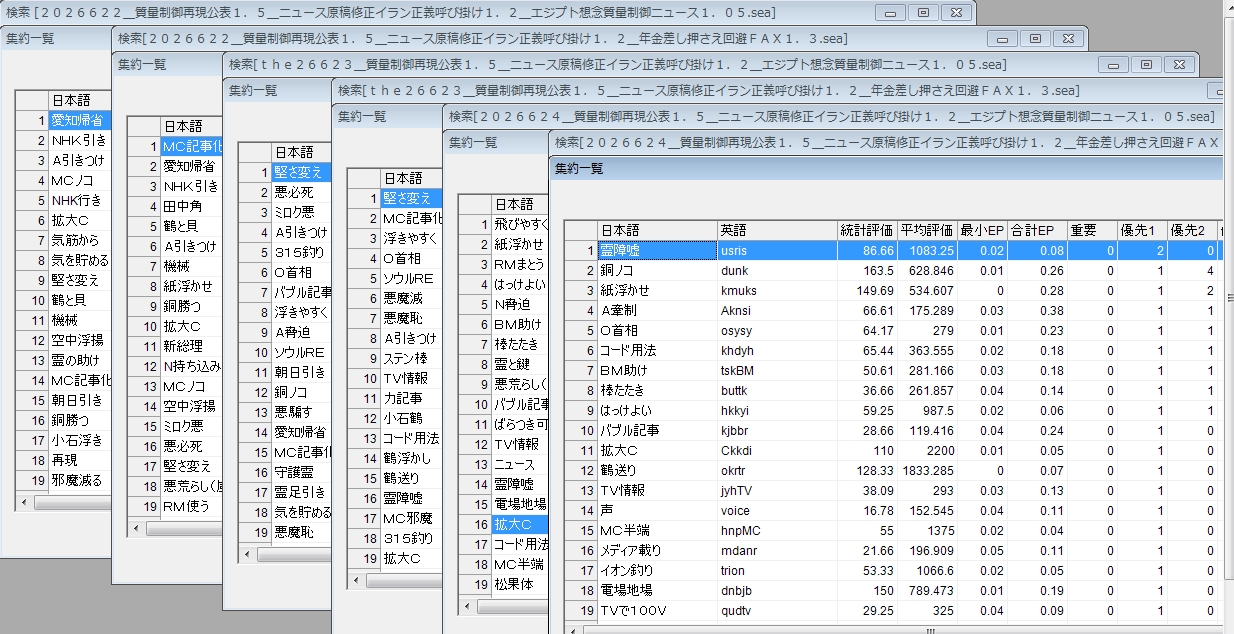This screenshot has height=634, width=1234.
Task: Select the 'buttk' cell
Action: (776, 391)
